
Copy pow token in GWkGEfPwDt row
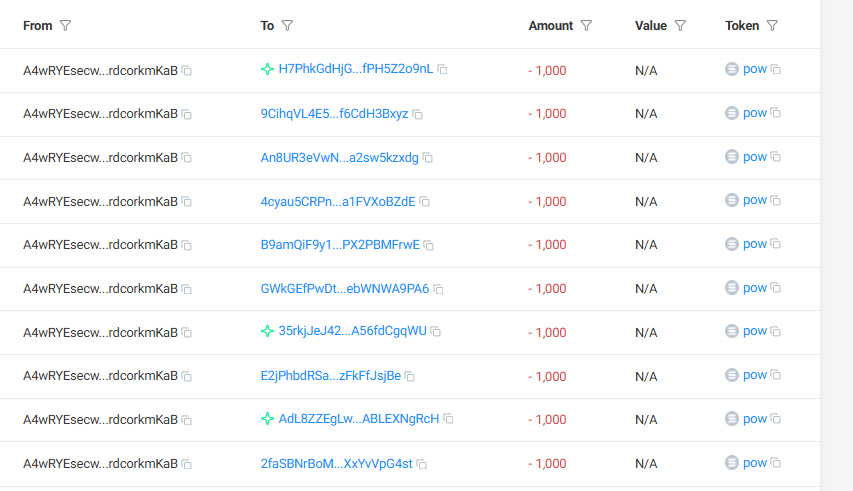point(776,288)
